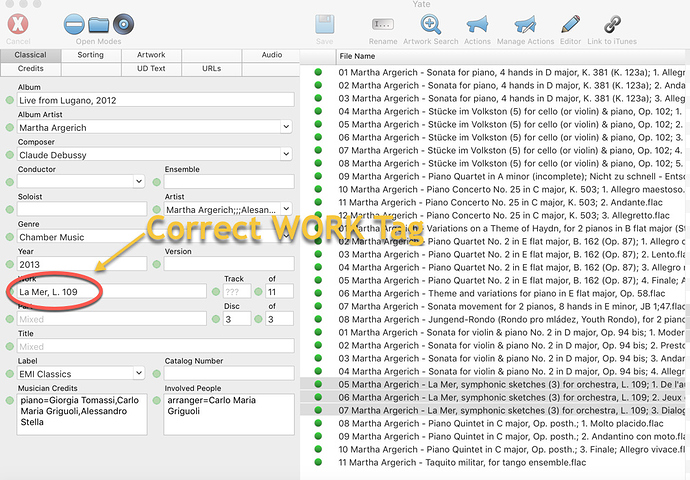Image resolution: width=690 pixels, height=480 pixels.
Task: Click the Cancel red X icon
Action: tap(18, 24)
